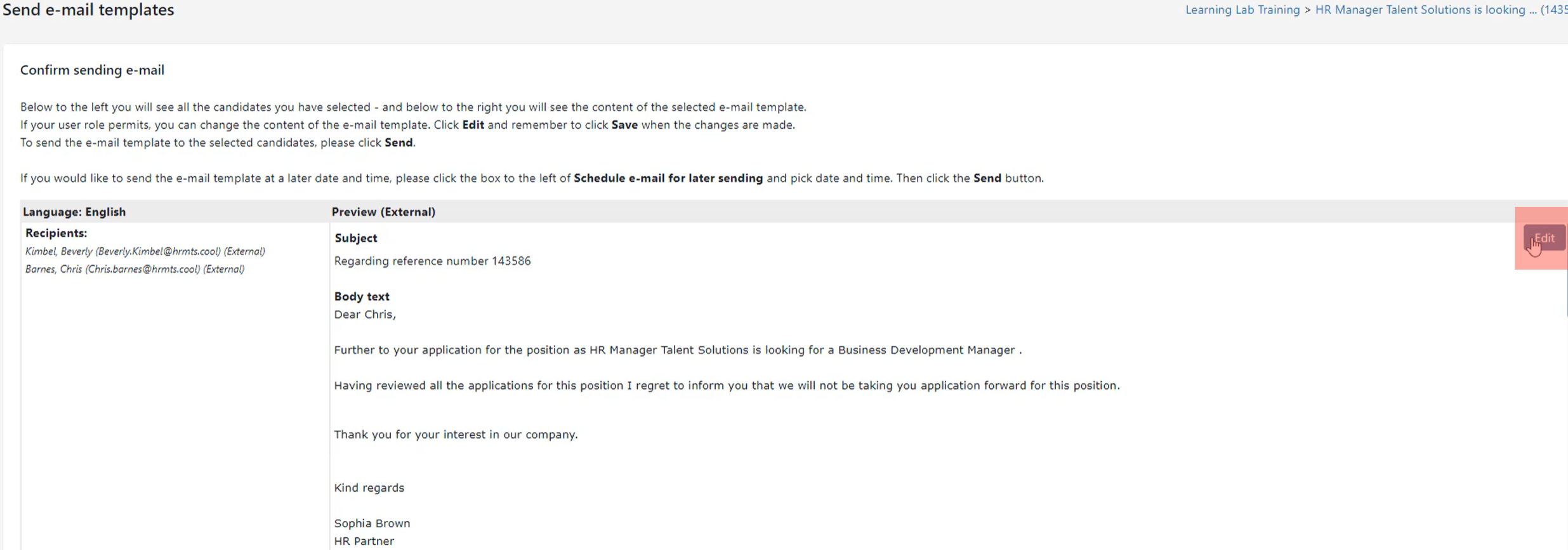Click the Send e-mail templates page title
The image size is (1568, 550).
88,10
